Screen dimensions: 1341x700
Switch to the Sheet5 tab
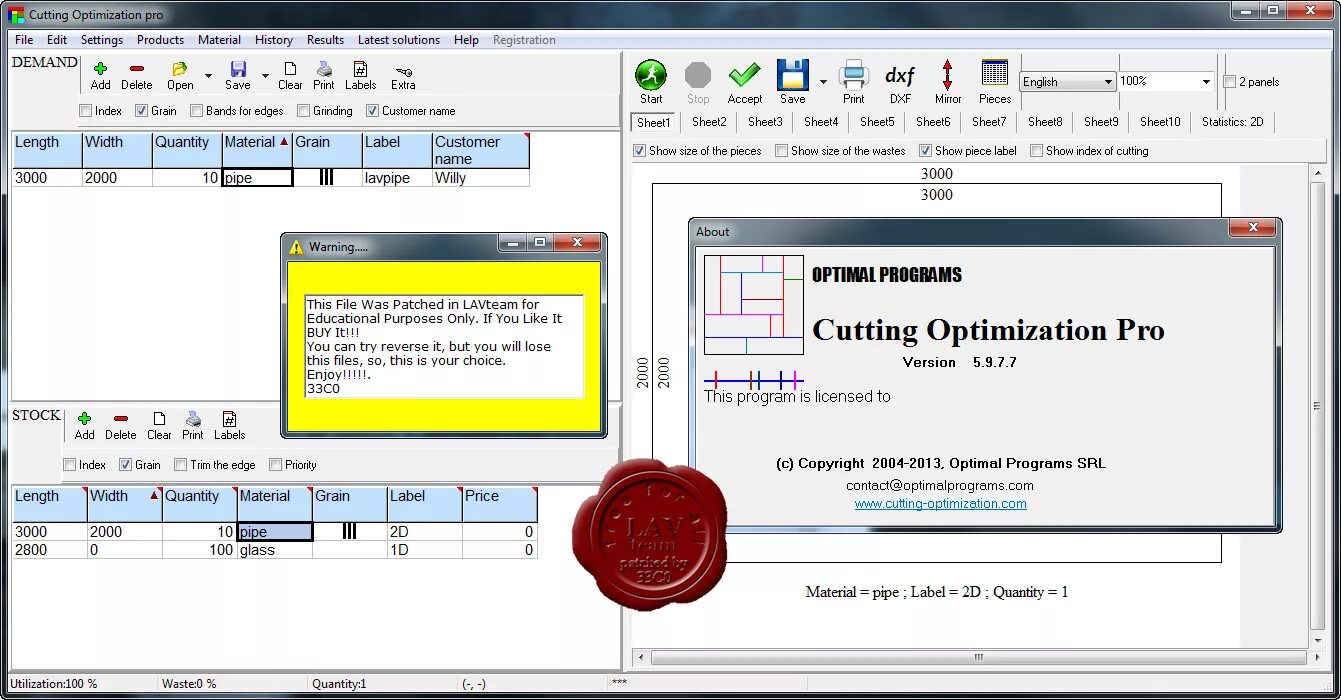point(877,122)
